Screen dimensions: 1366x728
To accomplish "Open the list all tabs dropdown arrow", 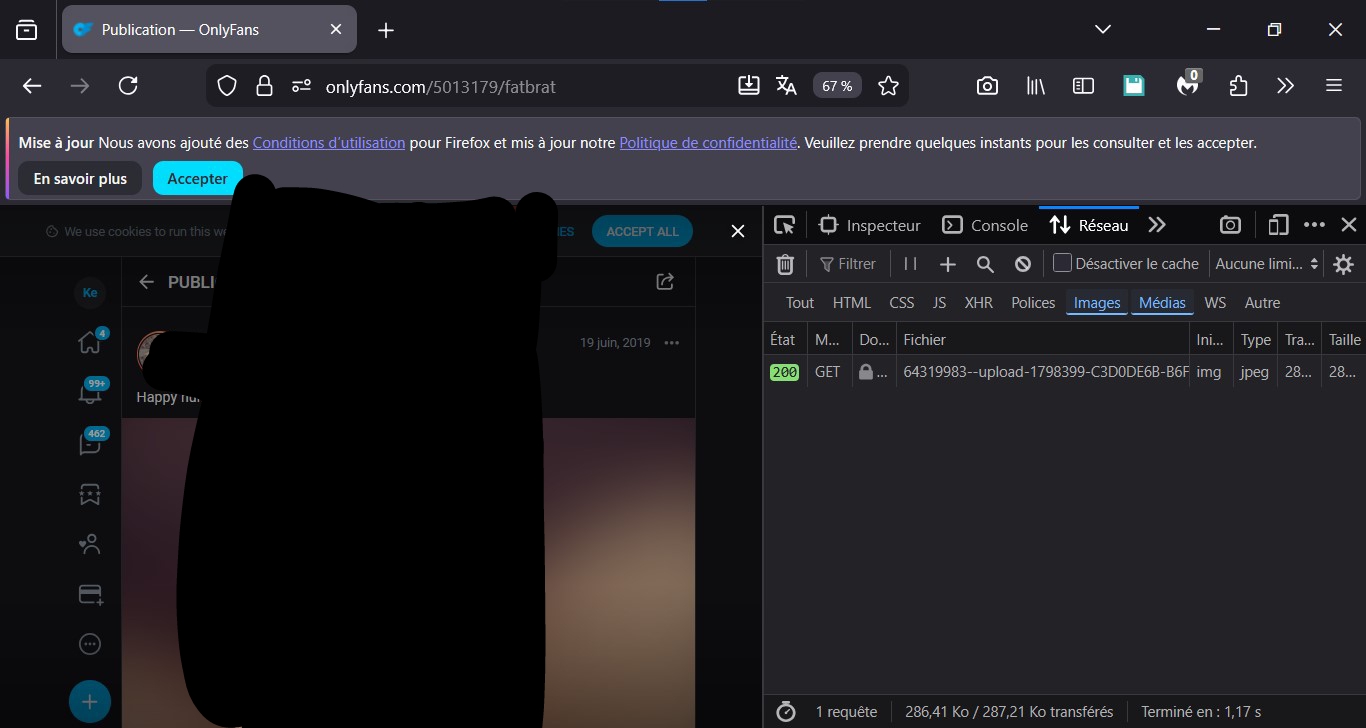I will (1103, 30).
